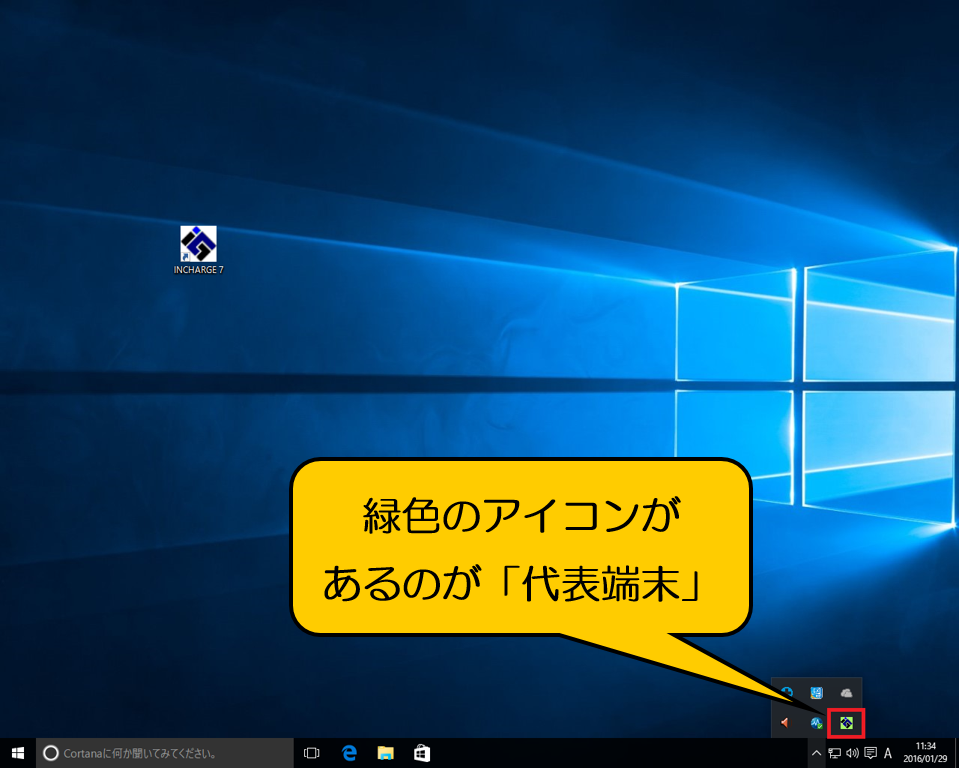The width and height of the screenshot is (959, 768).
Task: Open the blue monitor tray icon with green check
Action: coord(816,723)
